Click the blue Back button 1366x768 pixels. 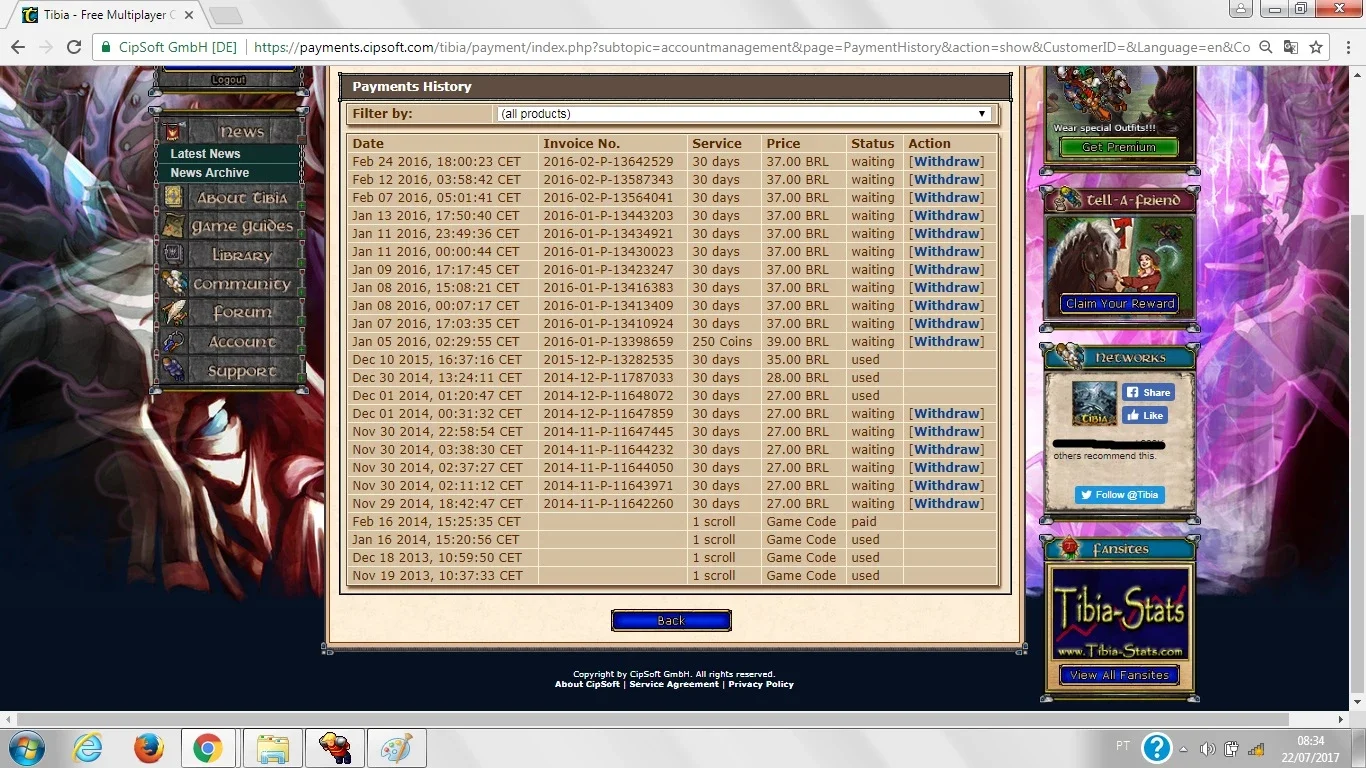point(671,621)
